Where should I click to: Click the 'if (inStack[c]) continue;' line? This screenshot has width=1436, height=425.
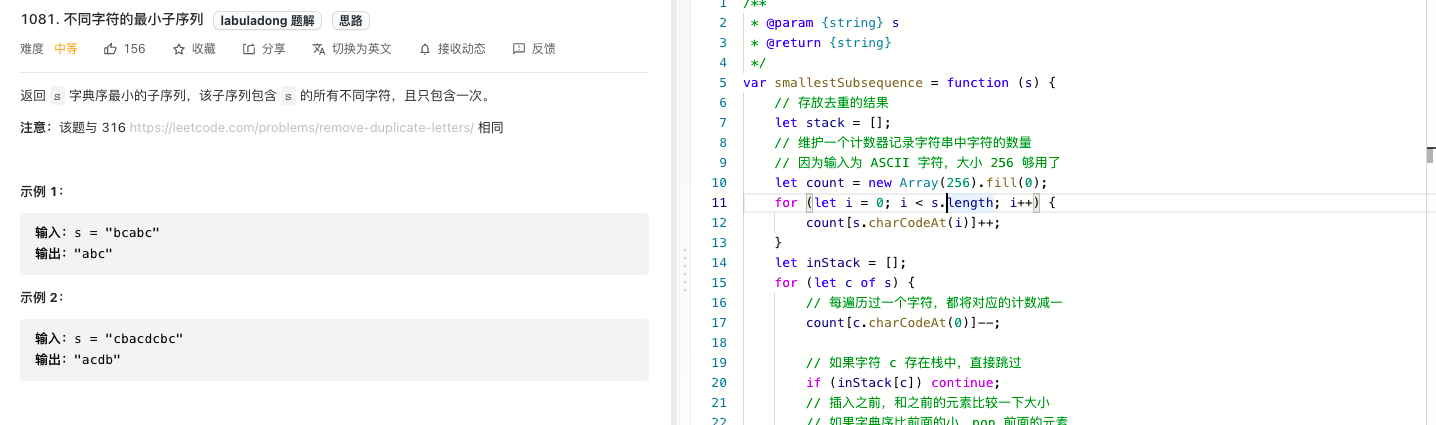tap(902, 382)
